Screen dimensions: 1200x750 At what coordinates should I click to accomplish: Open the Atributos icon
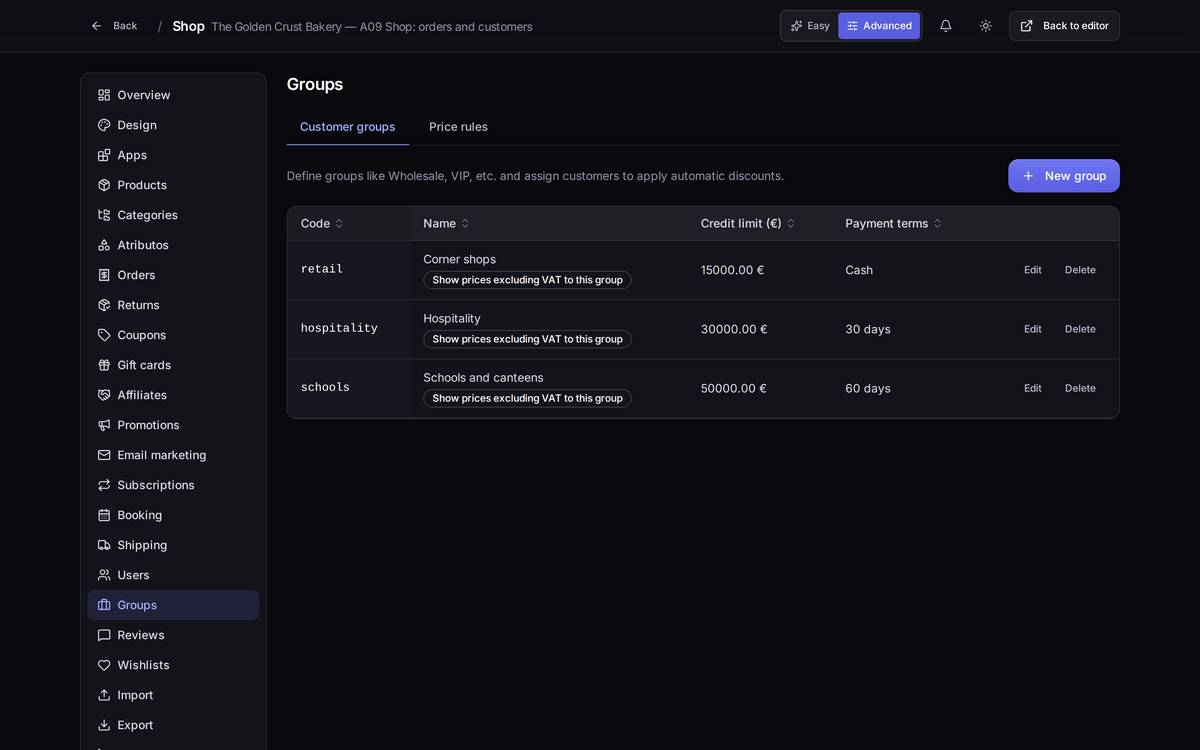104,245
